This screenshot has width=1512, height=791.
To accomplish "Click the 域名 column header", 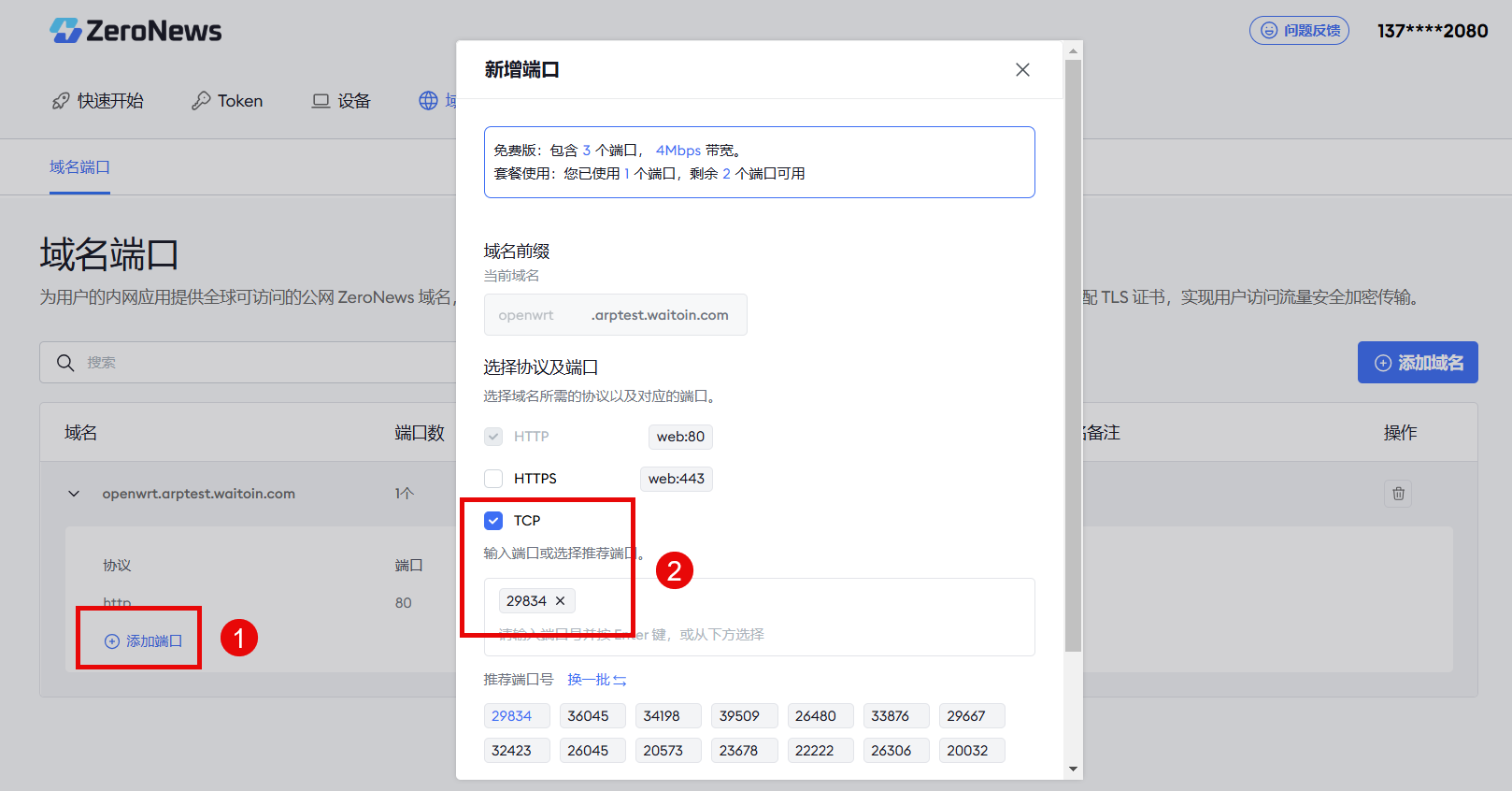I will pos(80,433).
